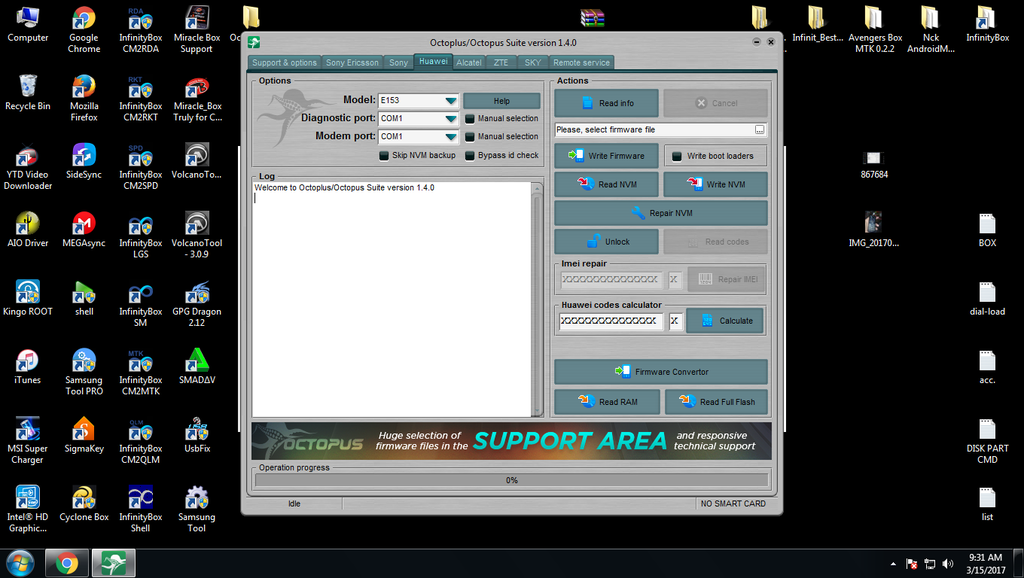Launch SigmaKey desktop shortcut
The height and width of the screenshot is (578, 1024).
click(x=84, y=436)
